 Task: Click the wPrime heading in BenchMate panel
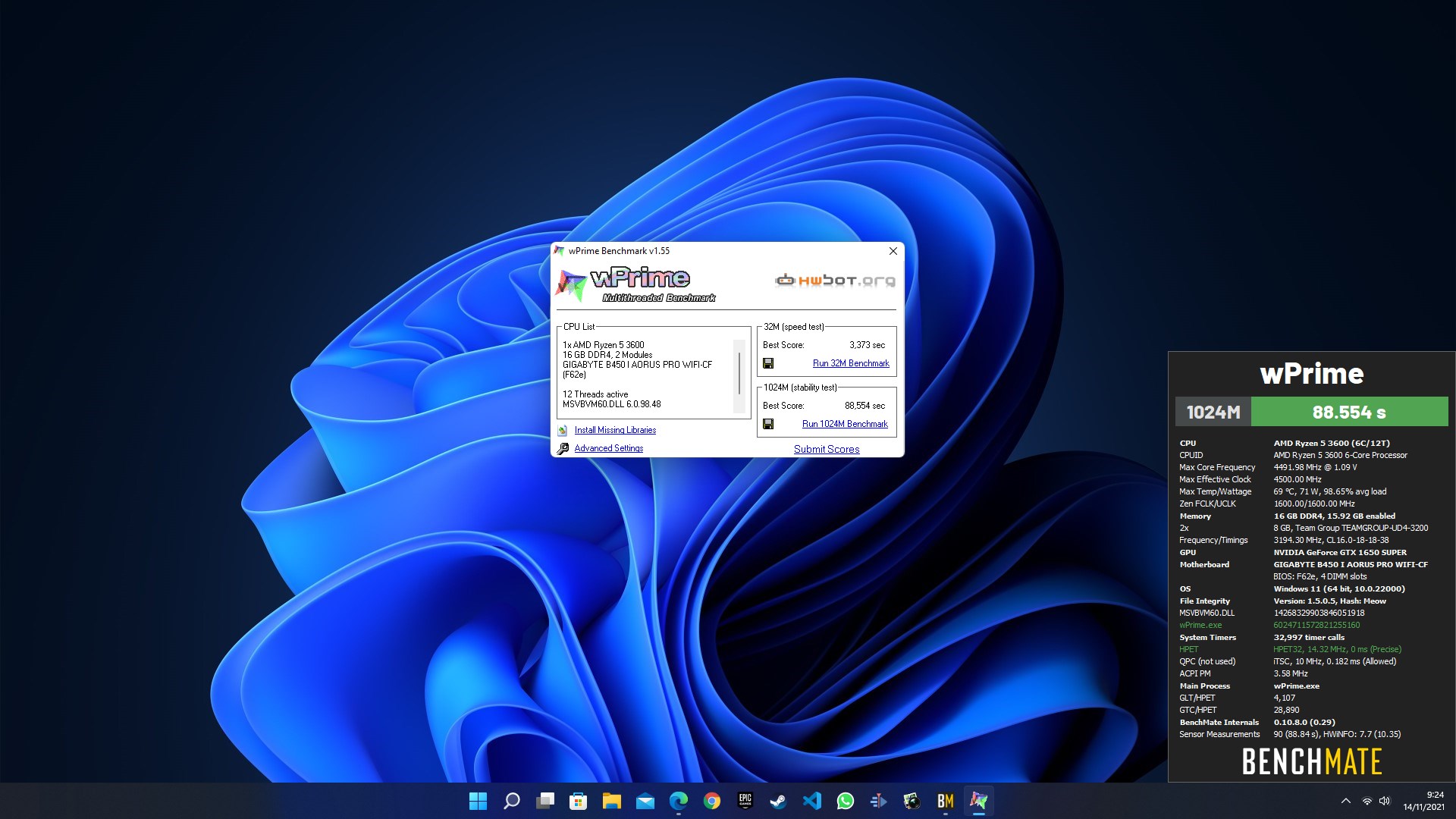click(1312, 374)
